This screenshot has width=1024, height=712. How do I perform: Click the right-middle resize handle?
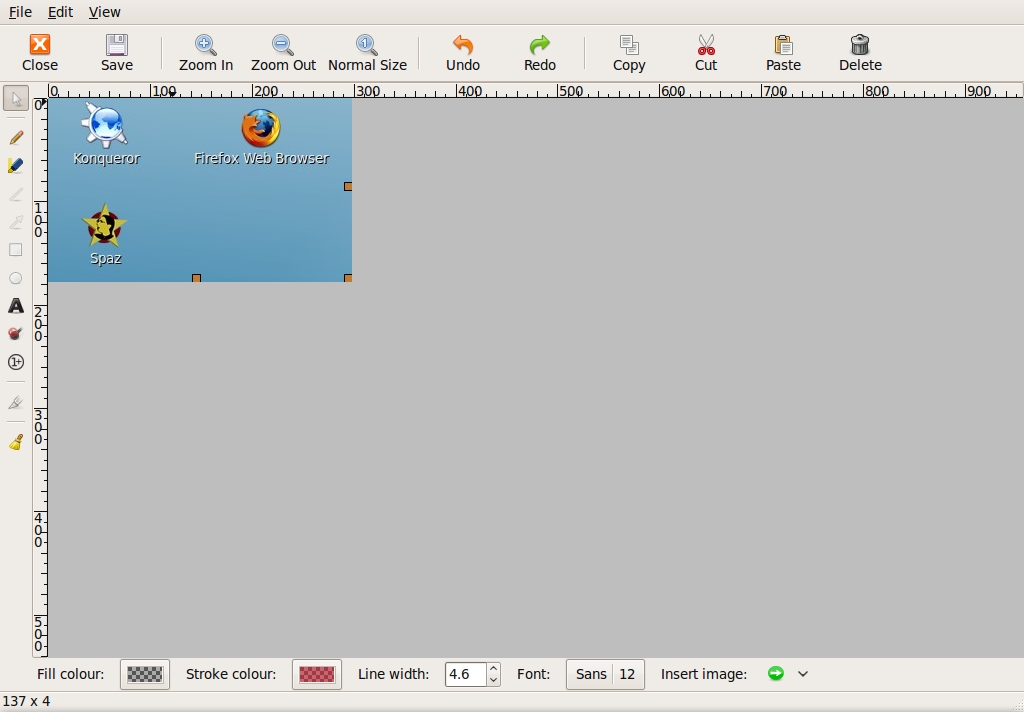[348, 187]
